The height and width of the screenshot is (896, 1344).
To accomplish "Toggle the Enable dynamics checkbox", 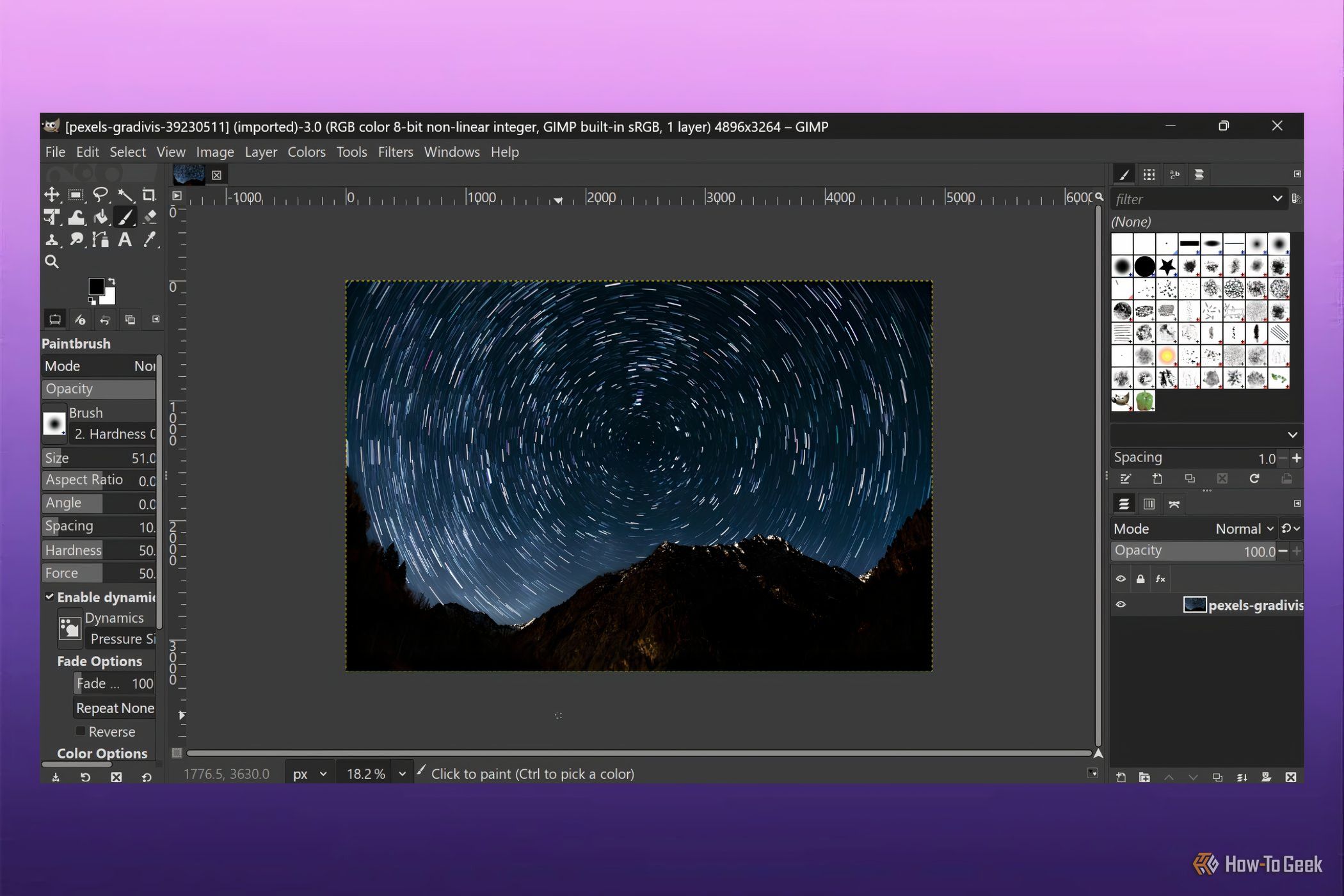I will 49,596.
